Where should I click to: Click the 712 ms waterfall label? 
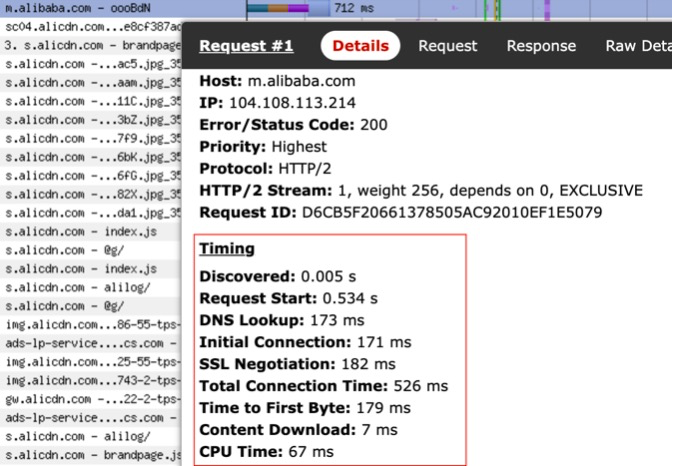click(354, 8)
